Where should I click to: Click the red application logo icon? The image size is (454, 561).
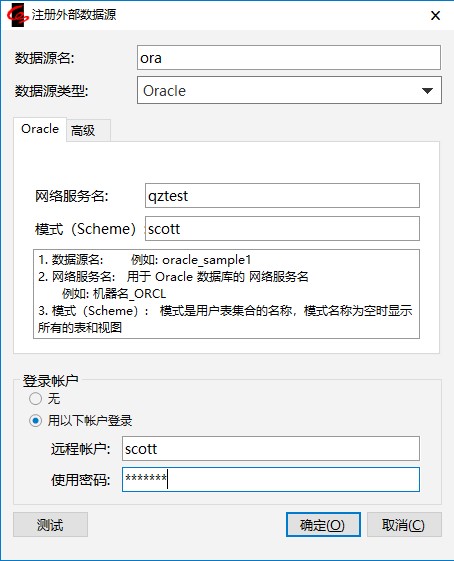point(18,16)
